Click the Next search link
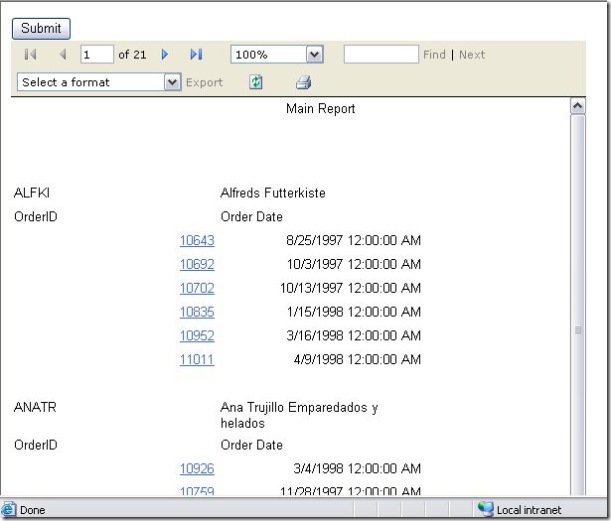611x521 pixels. pos(472,55)
